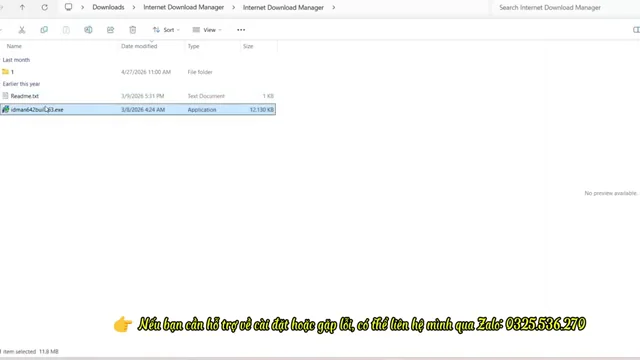Delete the selected file with trash icon
This screenshot has height=360, width=640.
pyautogui.click(x=133, y=30)
